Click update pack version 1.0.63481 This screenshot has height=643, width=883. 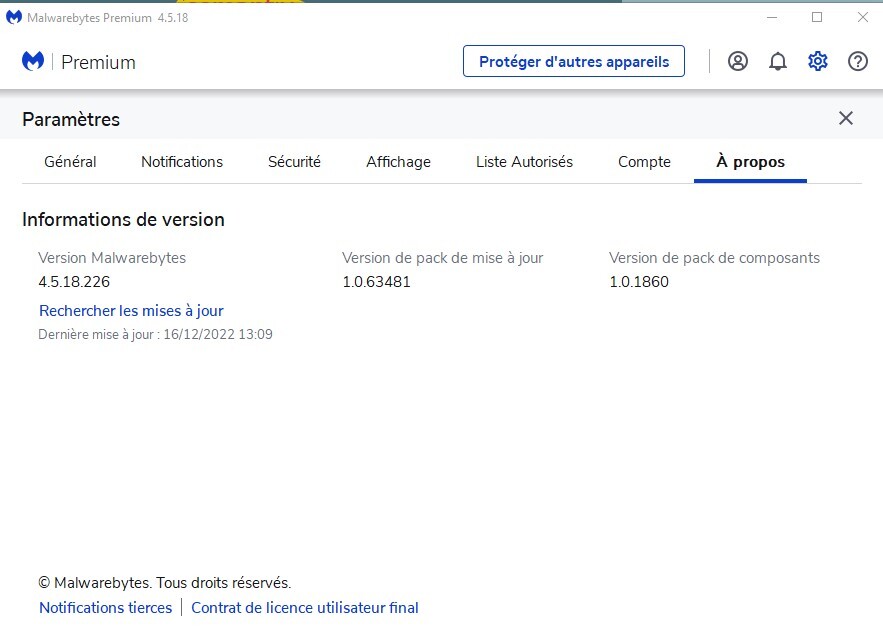coord(376,282)
